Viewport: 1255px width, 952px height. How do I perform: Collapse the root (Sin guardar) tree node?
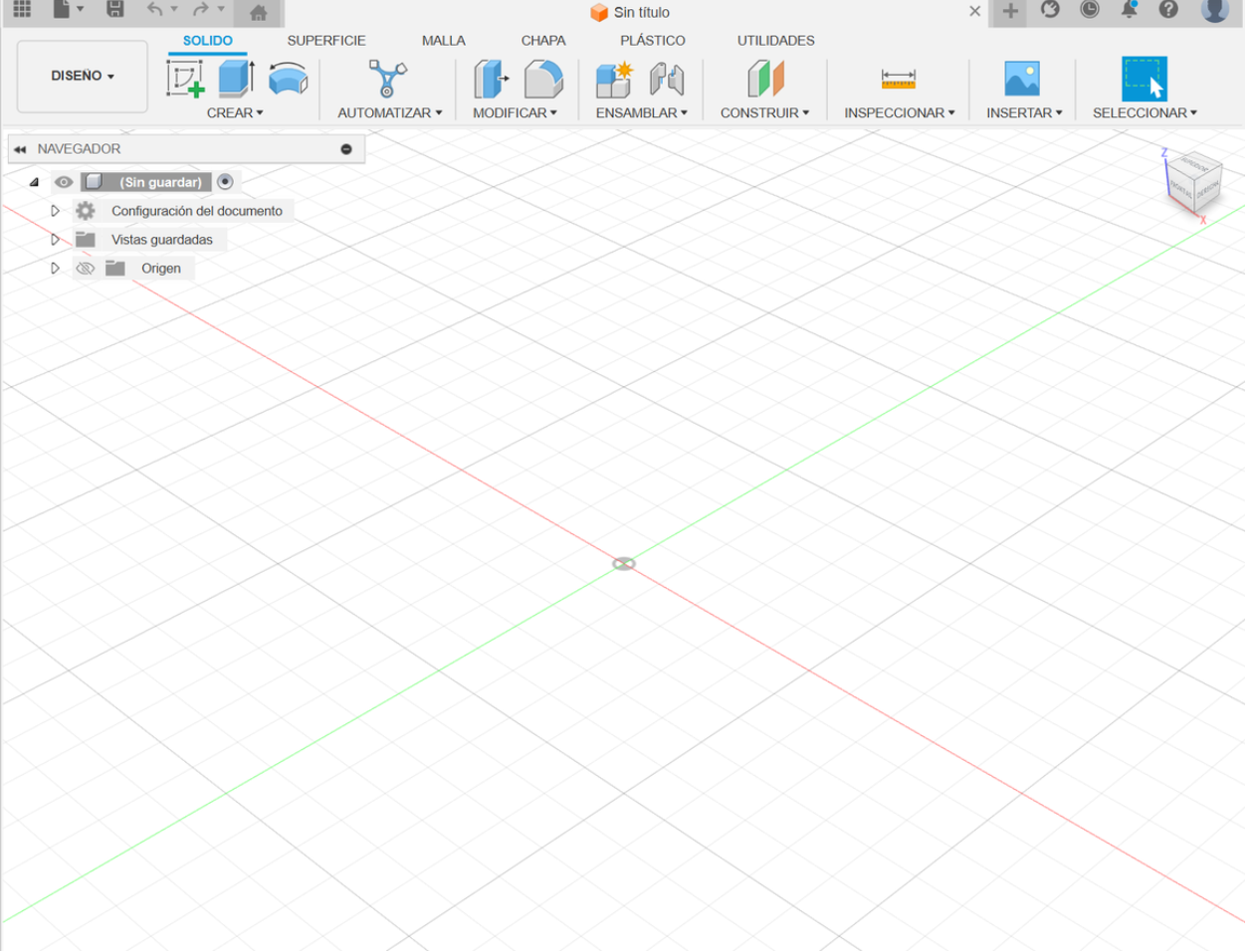click(x=34, y=182)
